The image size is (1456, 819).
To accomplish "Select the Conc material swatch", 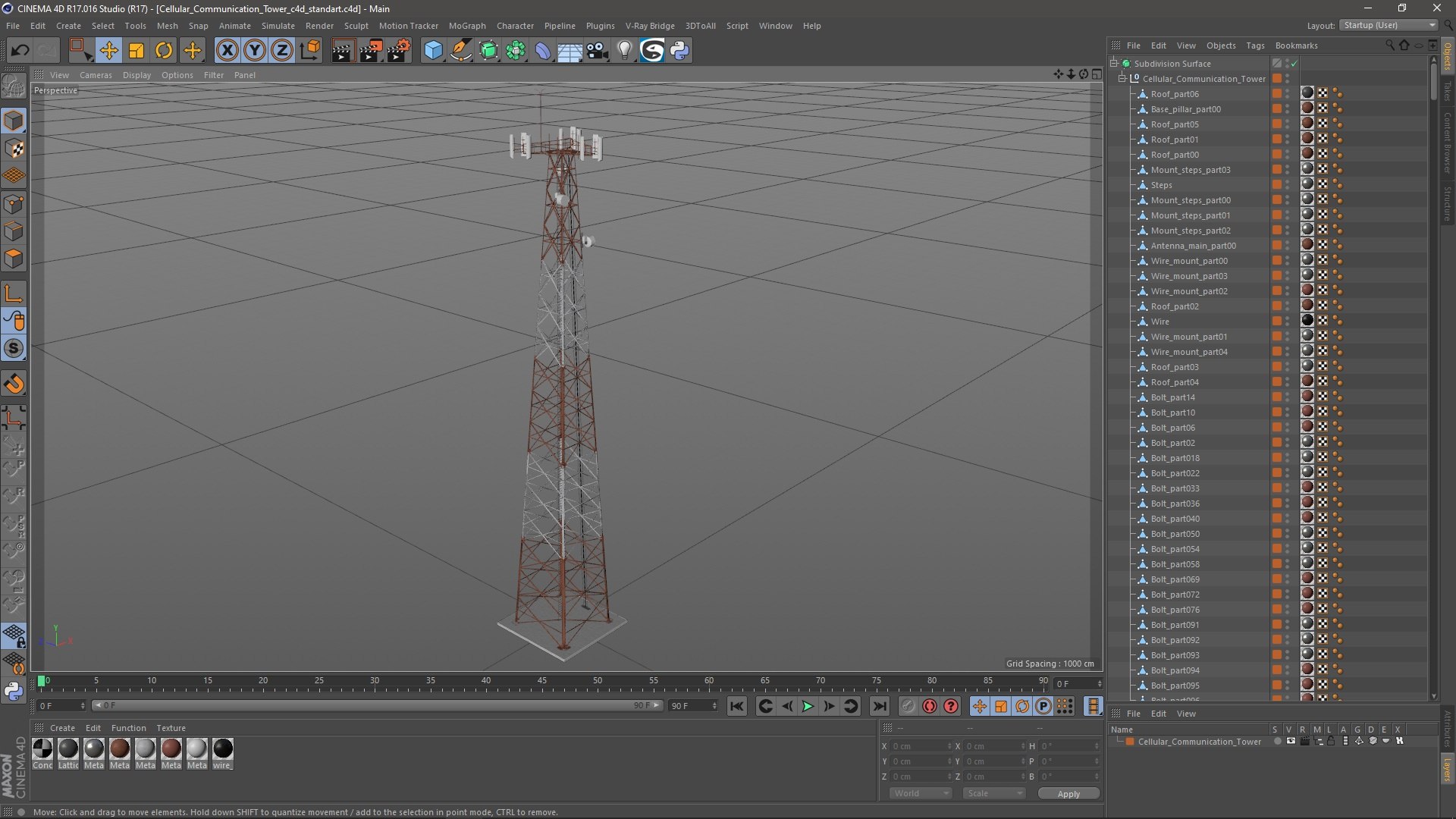I will coord(43,749).
